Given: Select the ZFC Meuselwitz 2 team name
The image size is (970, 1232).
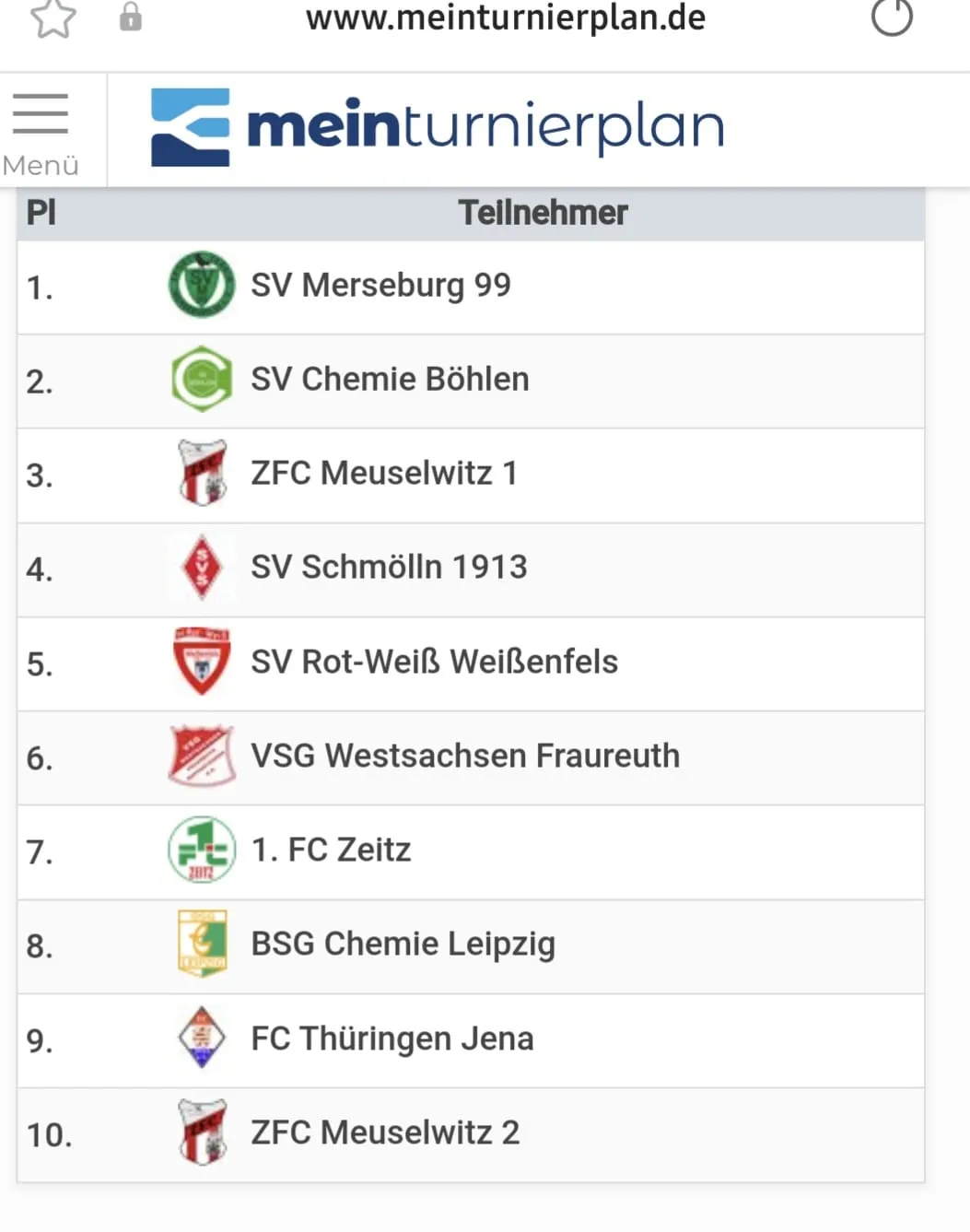Looking at the screenshot, I should tap(385, 1132).
